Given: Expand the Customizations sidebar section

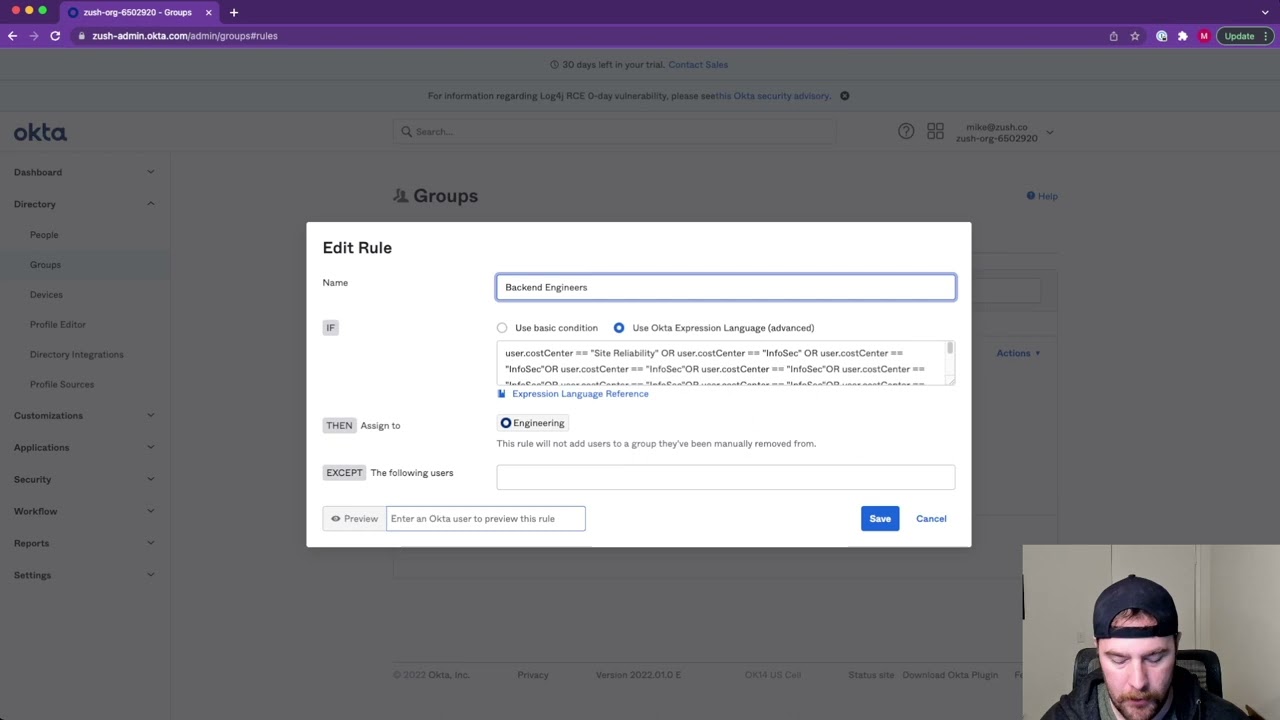Looking at the screenshot, I should [x=84, y=416].
